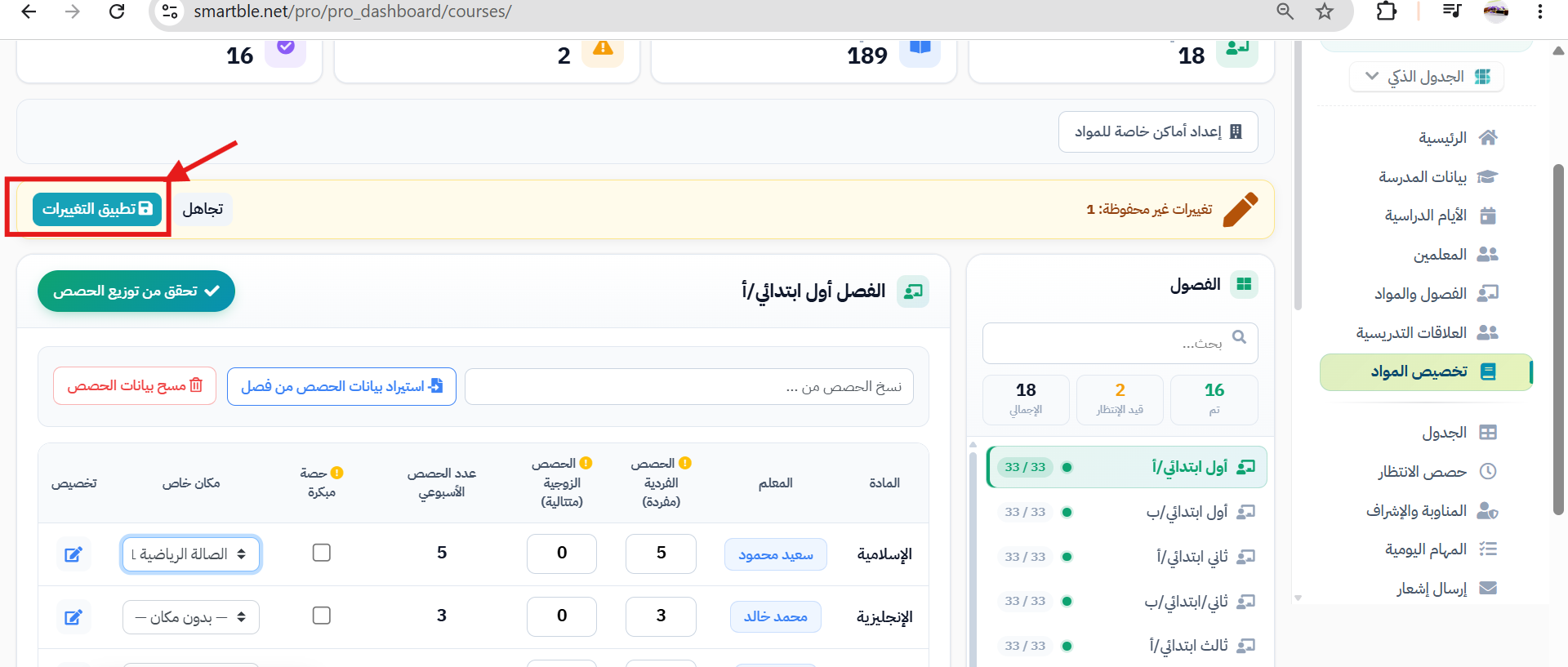Click the تجاهل button
The height and width of the screenshot is (667, 1568).
[x=203, y=209]
